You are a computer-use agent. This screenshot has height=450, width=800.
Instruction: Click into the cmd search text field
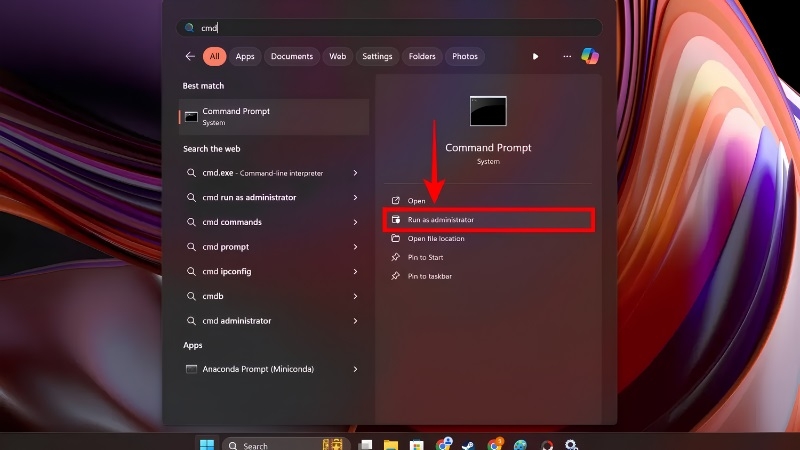coord(389,28)
